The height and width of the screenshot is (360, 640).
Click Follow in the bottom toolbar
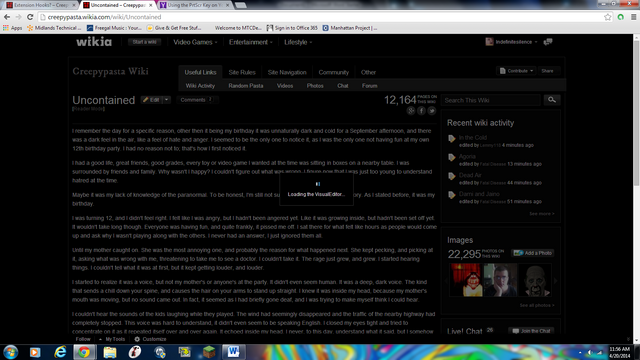pos(83,339)
